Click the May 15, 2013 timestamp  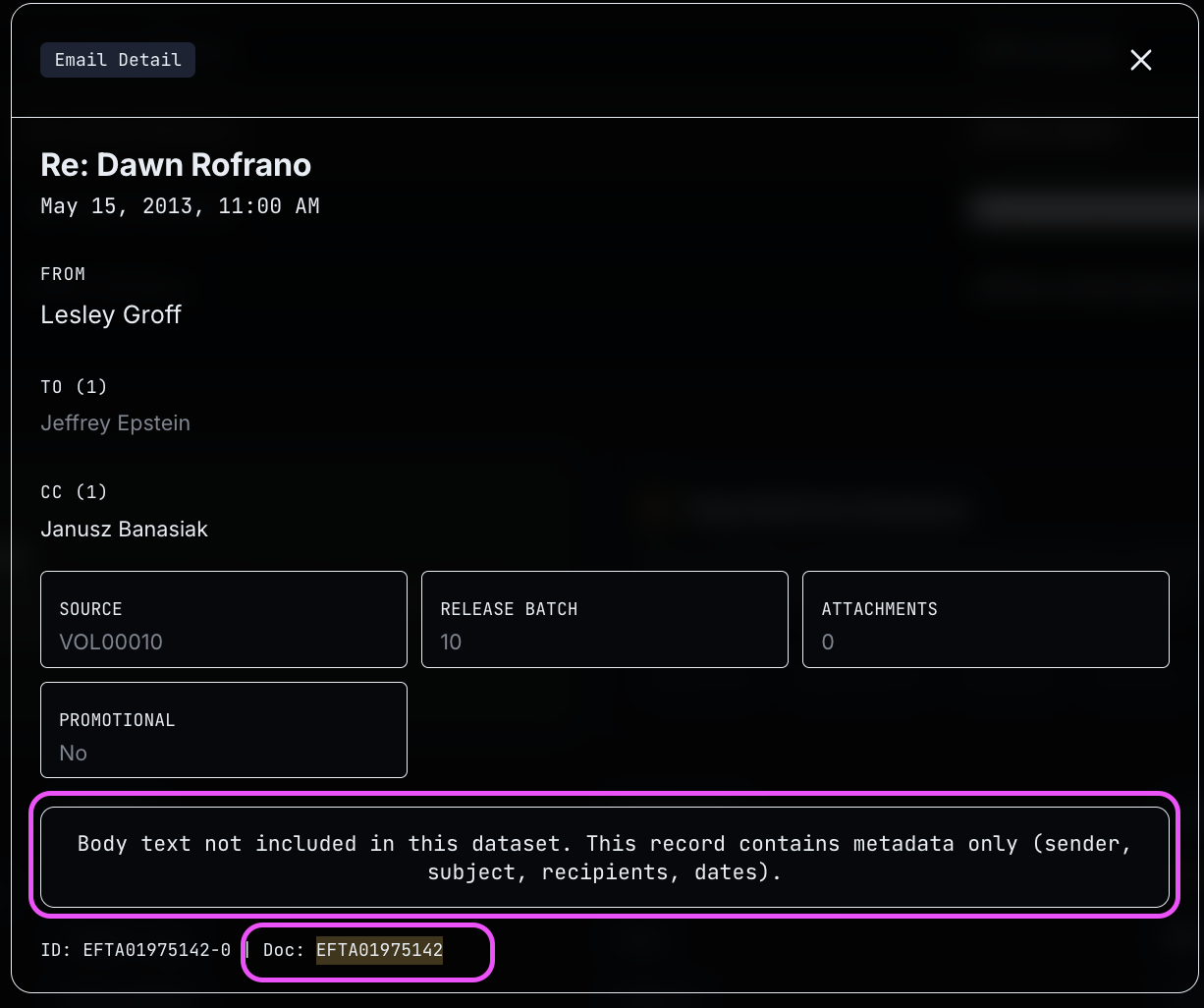[x=180, y=206]
